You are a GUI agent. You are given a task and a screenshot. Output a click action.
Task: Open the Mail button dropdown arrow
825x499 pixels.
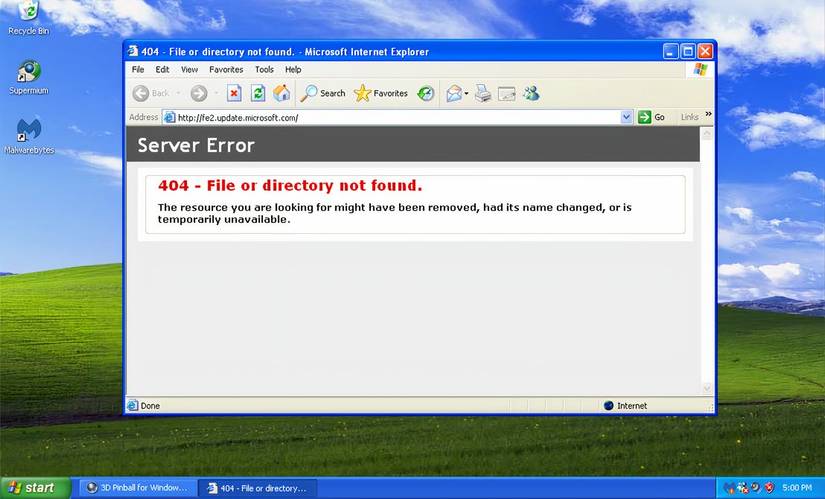(x=466, y=94)
